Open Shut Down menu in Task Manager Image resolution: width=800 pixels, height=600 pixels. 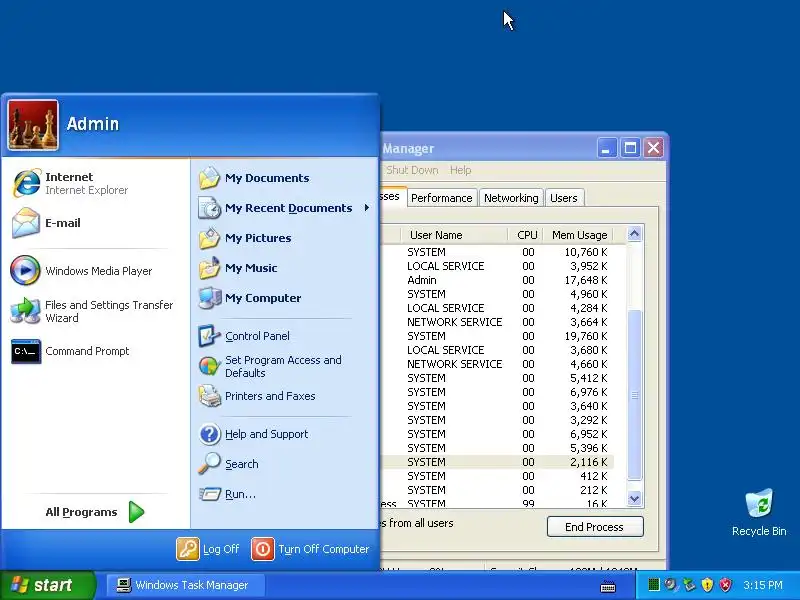(412, 170)
